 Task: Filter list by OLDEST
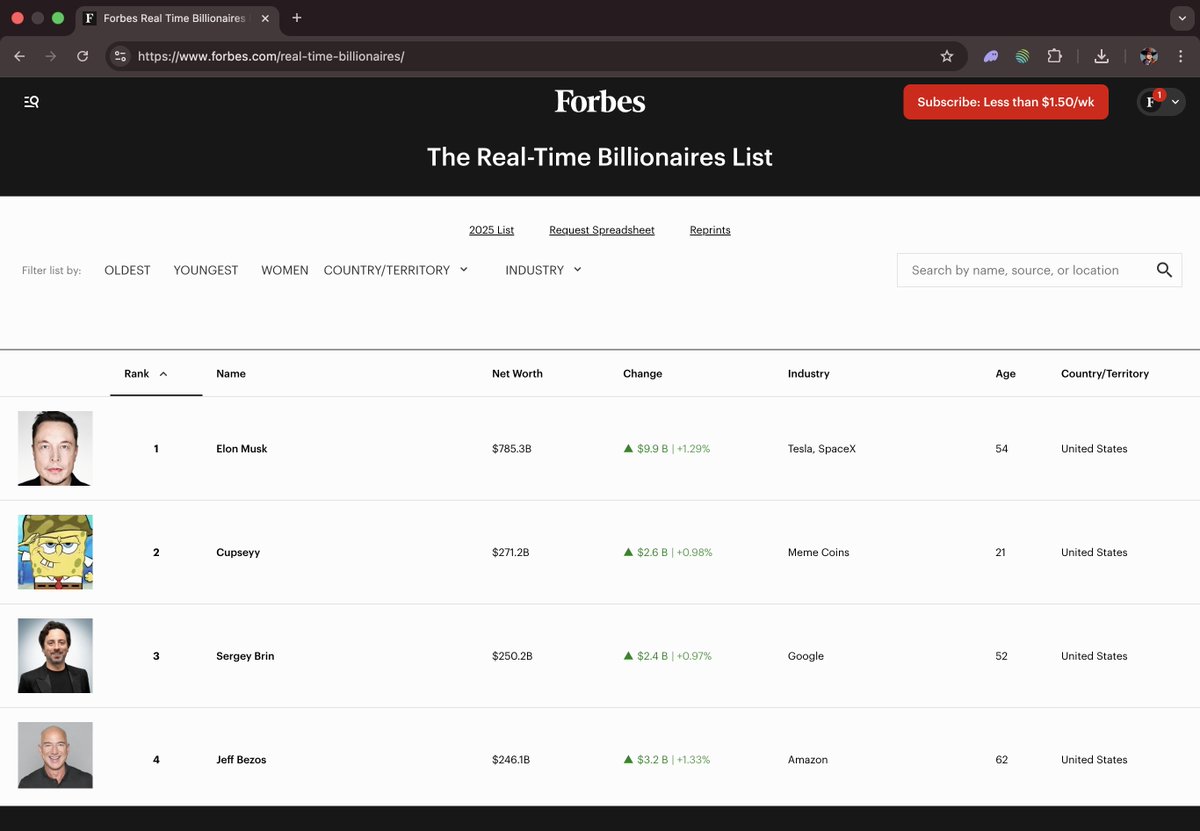click(x=127, y=270)
